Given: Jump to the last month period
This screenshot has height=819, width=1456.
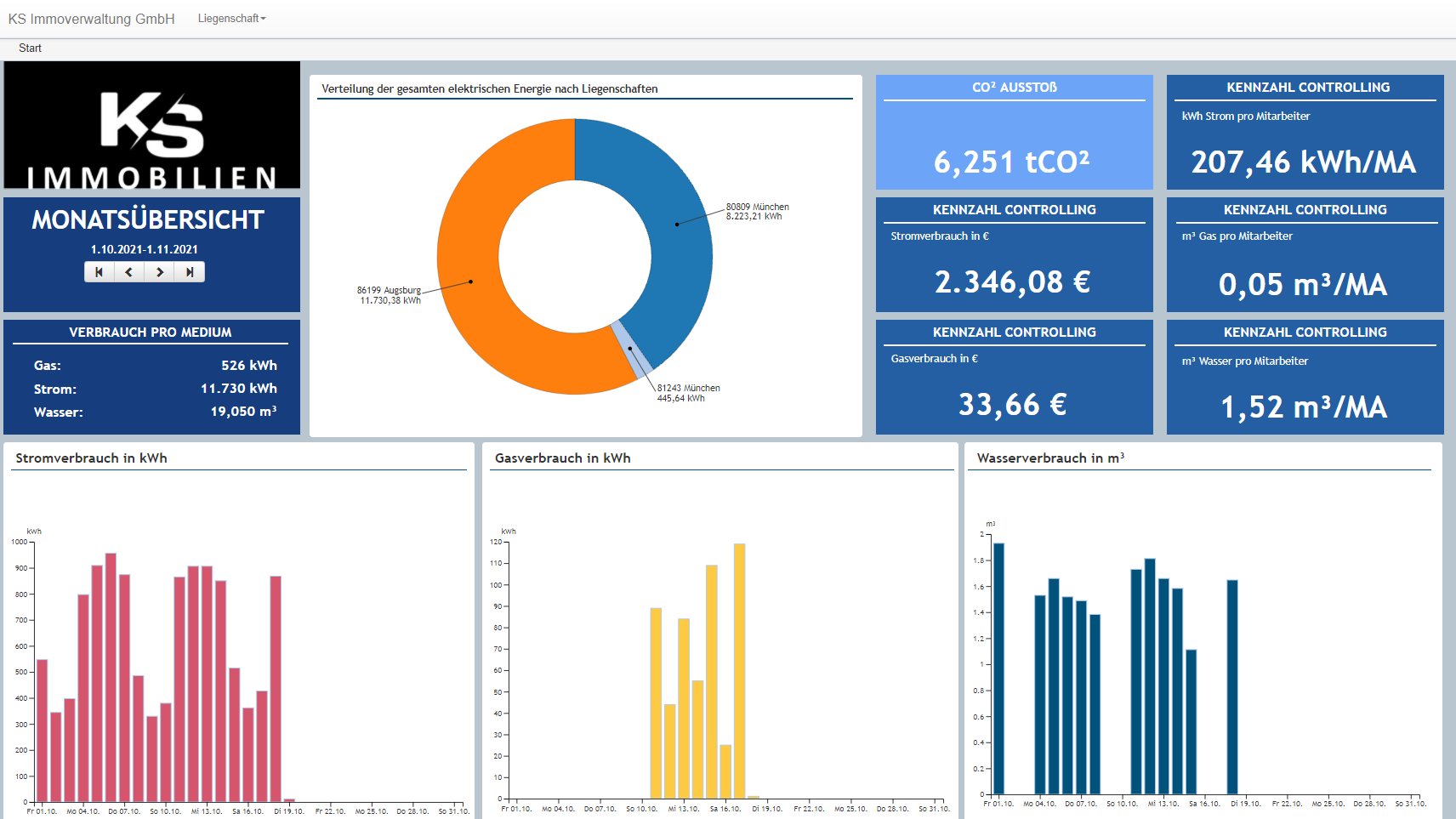Looking at the screenshot, I should coord(190,272).
